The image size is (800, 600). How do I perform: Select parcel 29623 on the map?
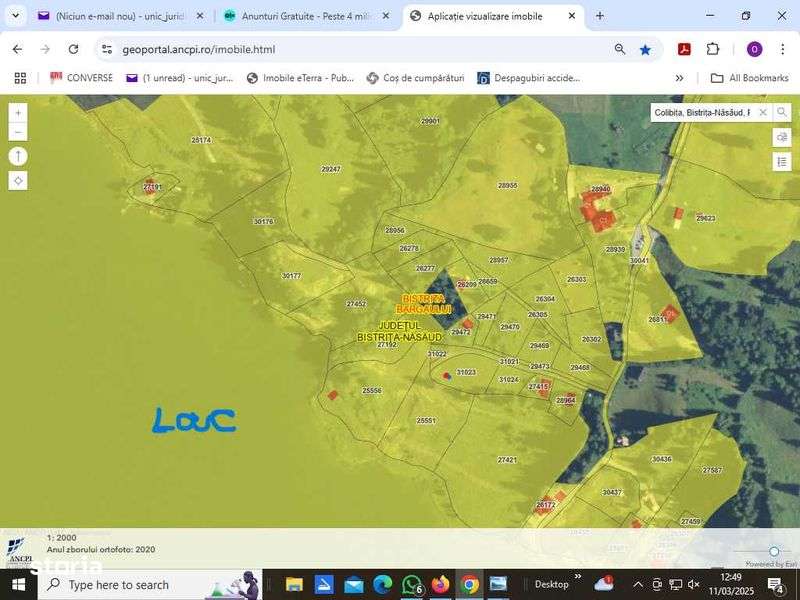[x=706, y=218]
